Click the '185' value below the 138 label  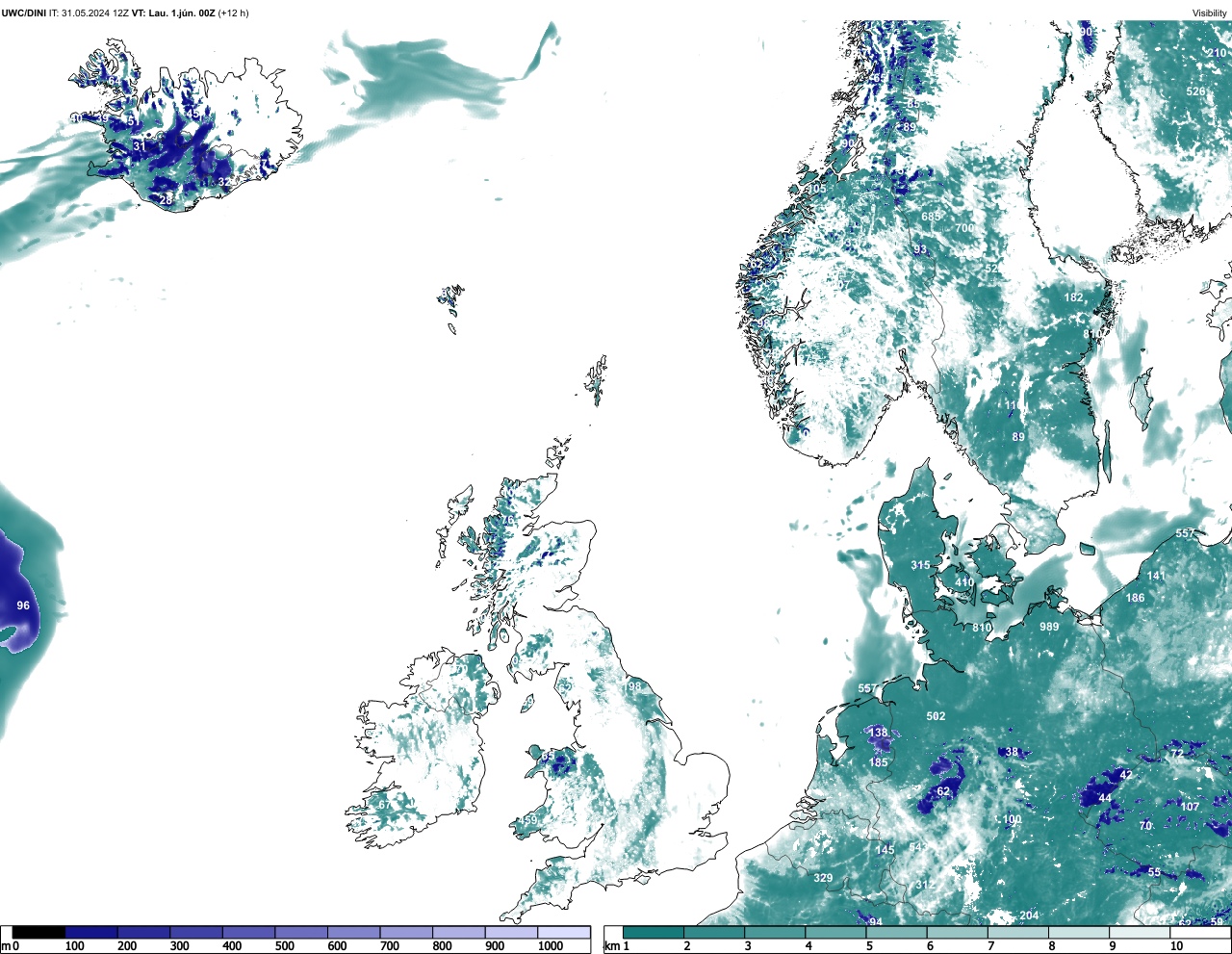coord(879,762)
